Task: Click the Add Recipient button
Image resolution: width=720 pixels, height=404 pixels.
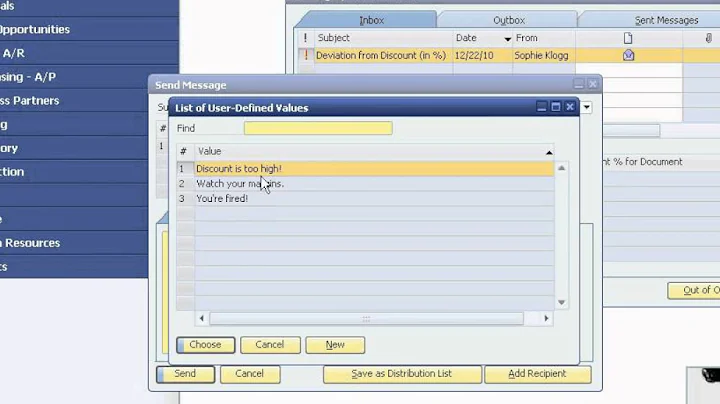Action: [x=537, y=374]
